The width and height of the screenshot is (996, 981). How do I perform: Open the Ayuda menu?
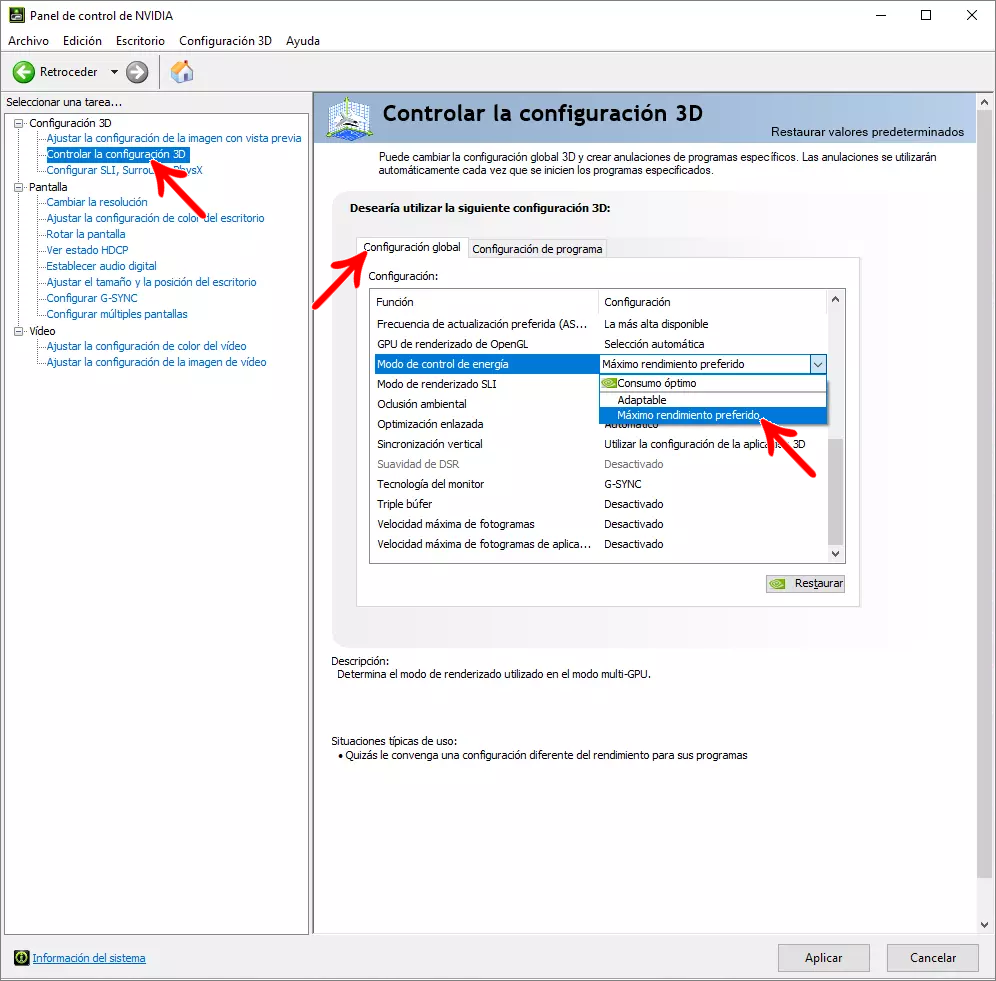point(303,41)
